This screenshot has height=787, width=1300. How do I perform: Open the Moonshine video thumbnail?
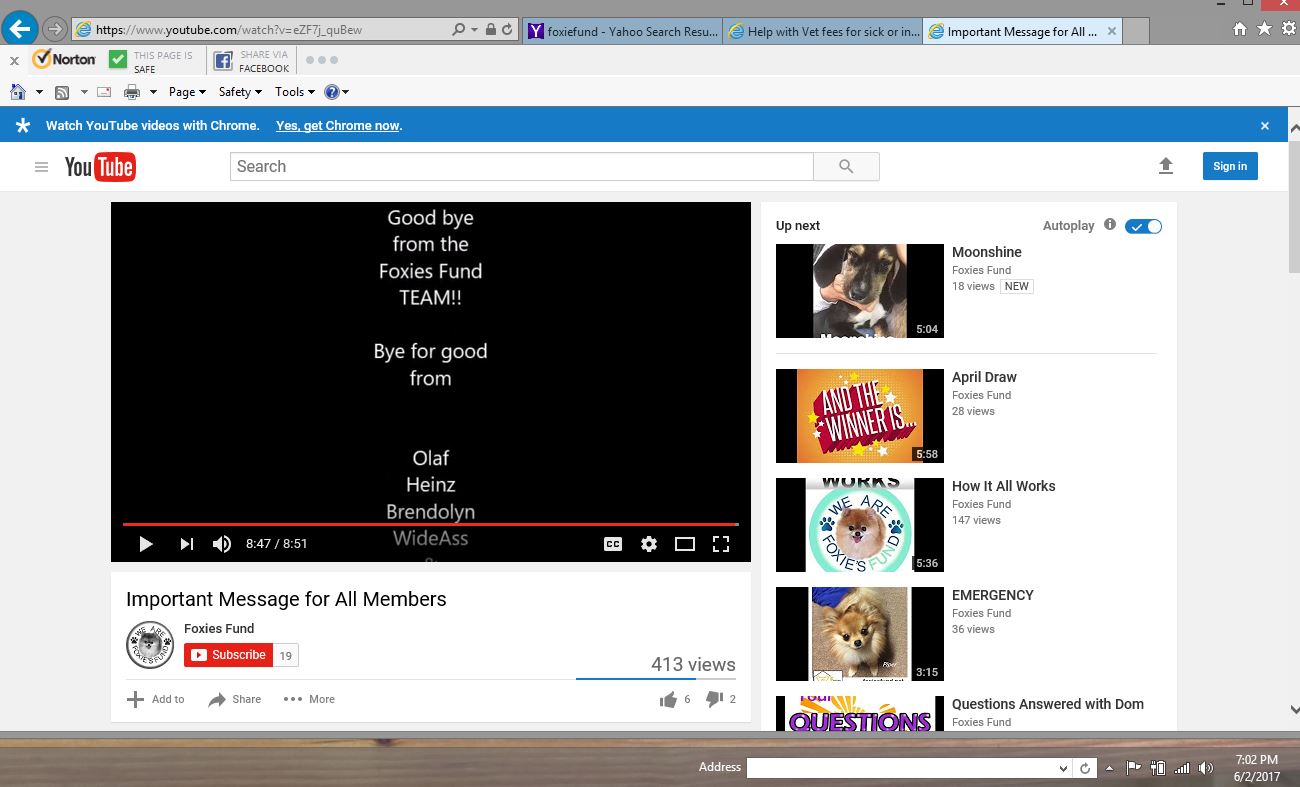pyautogui.click(x=860, y=291)
